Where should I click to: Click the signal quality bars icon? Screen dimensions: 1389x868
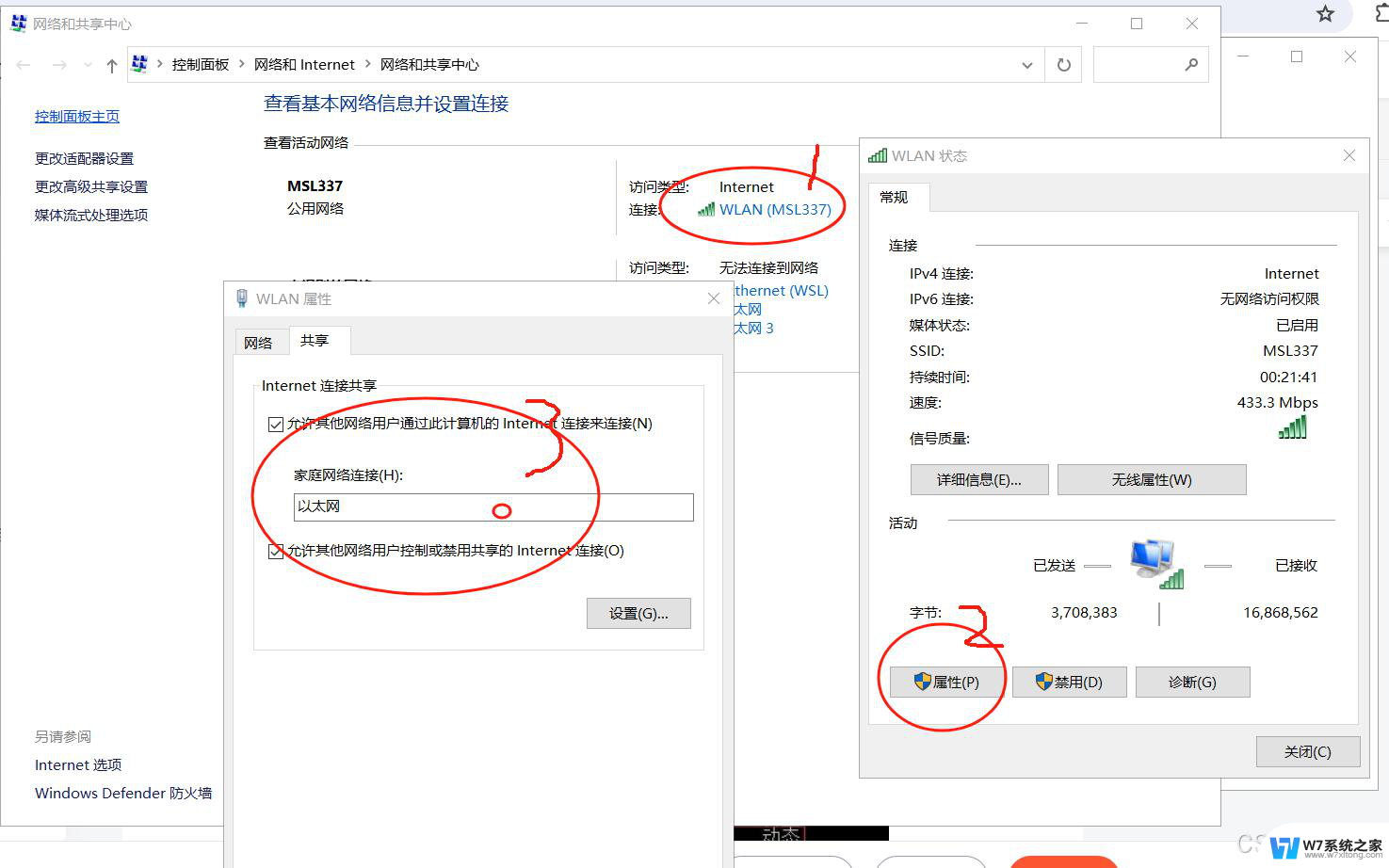tap(1293, 428)
